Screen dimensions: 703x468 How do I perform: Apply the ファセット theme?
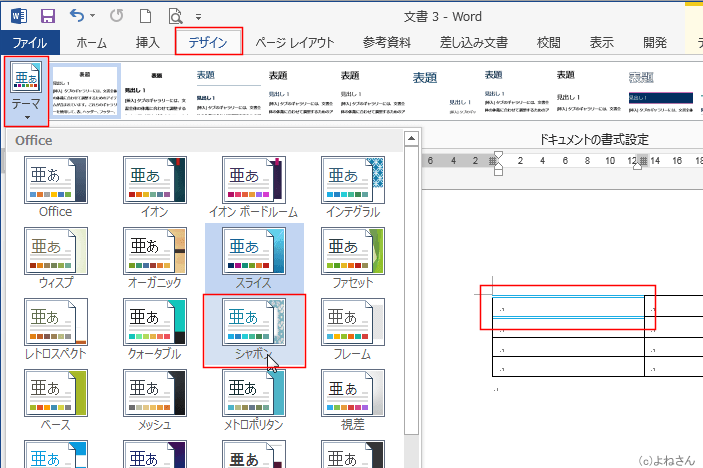point(353,258)
